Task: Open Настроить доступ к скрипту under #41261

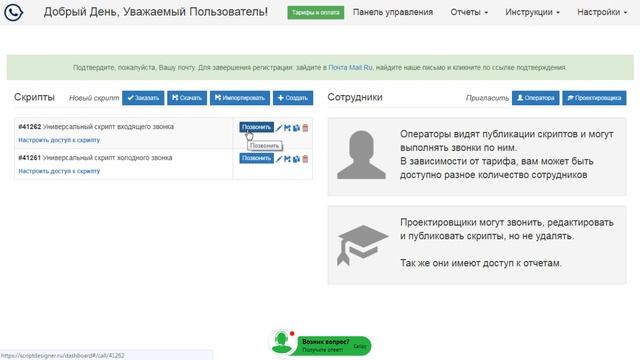Action: [59, 171]
